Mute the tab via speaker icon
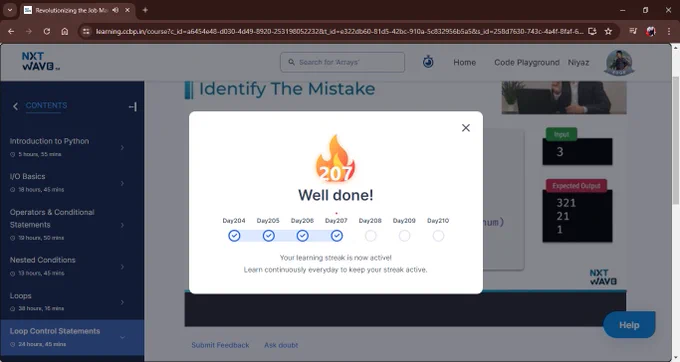680x362 pixels. (115, 10)
